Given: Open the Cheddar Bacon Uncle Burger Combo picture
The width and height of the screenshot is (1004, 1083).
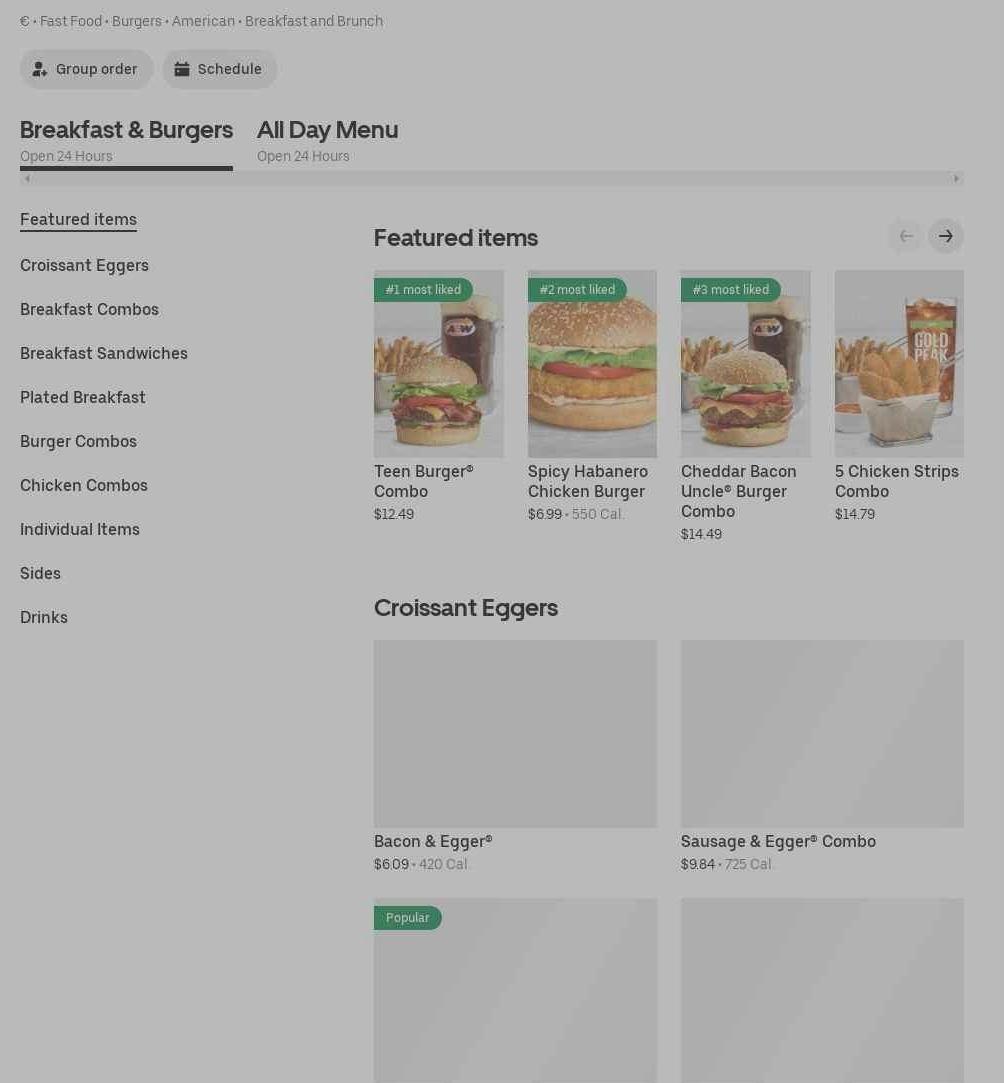Looking at the screenshot, I should (x=745, y=364).
